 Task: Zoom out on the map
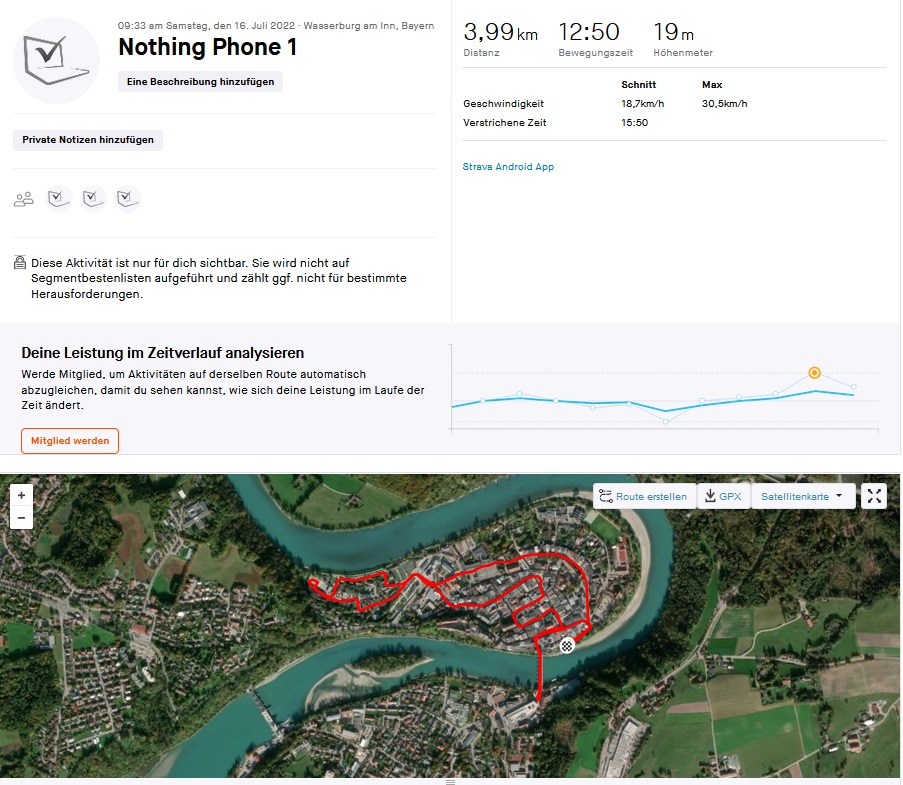21,518
